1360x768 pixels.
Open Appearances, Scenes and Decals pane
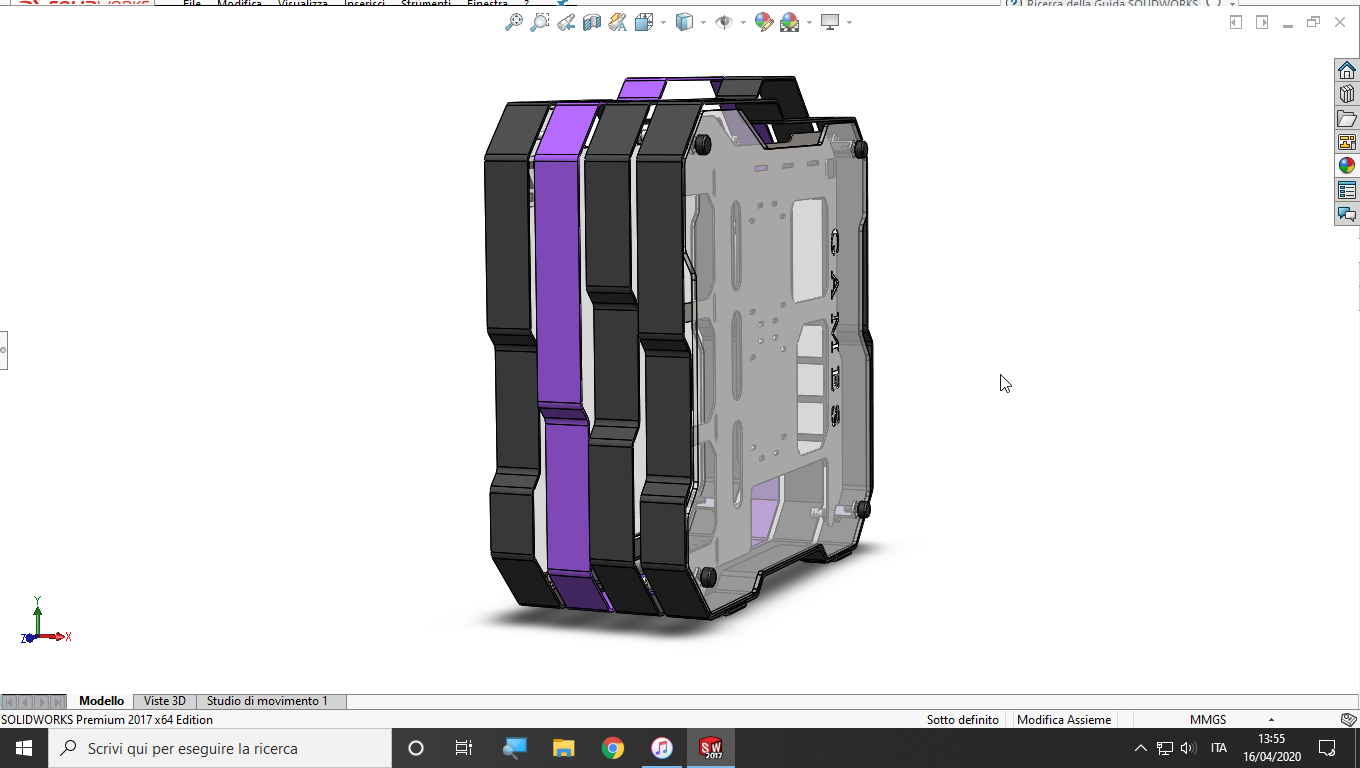[1347, 166]
